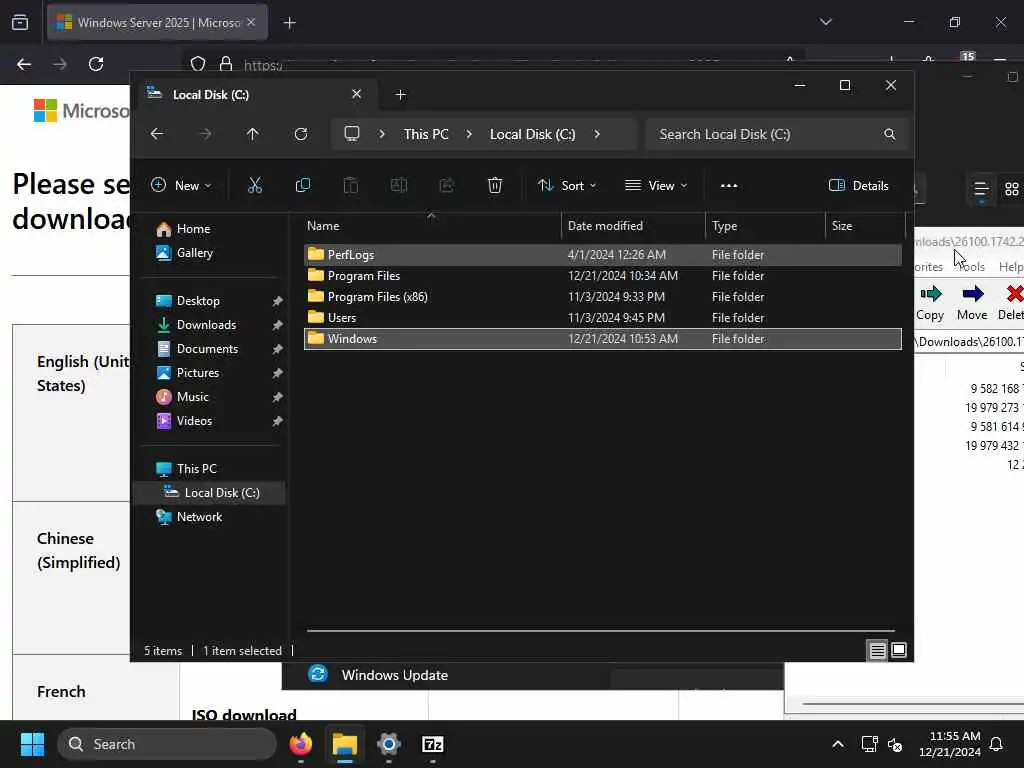Select Home in the navigation pane
The width and height of the screenshot is (1024, 768).
pos(193,229)
